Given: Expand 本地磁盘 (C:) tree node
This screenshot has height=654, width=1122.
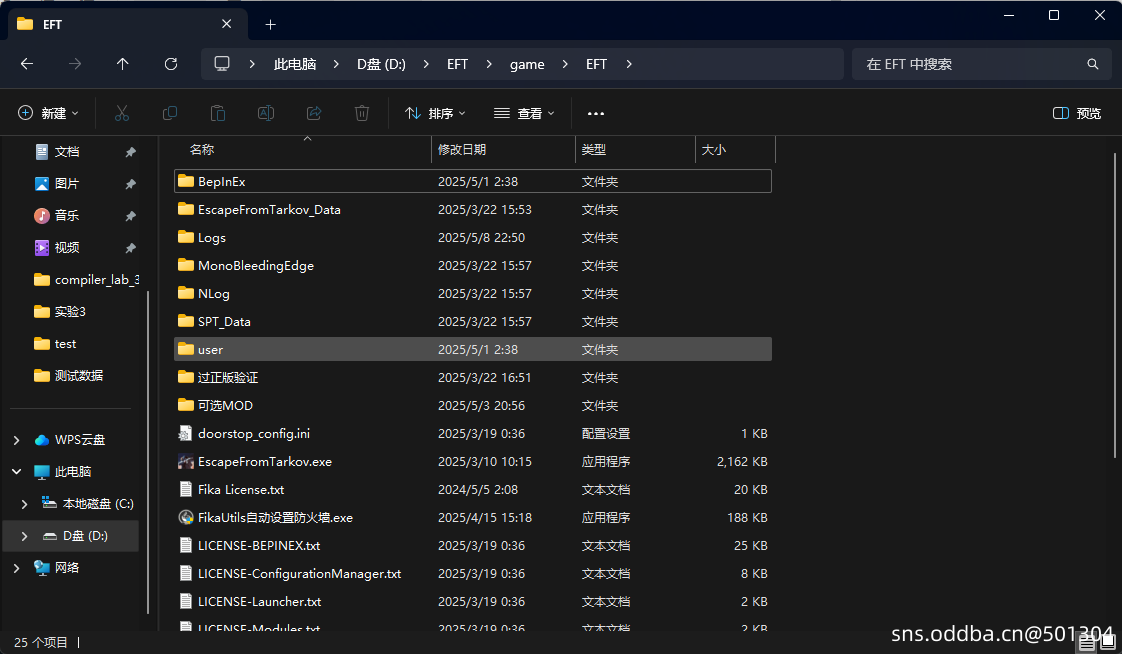Looking at the screenshot, I should (25, 504).
